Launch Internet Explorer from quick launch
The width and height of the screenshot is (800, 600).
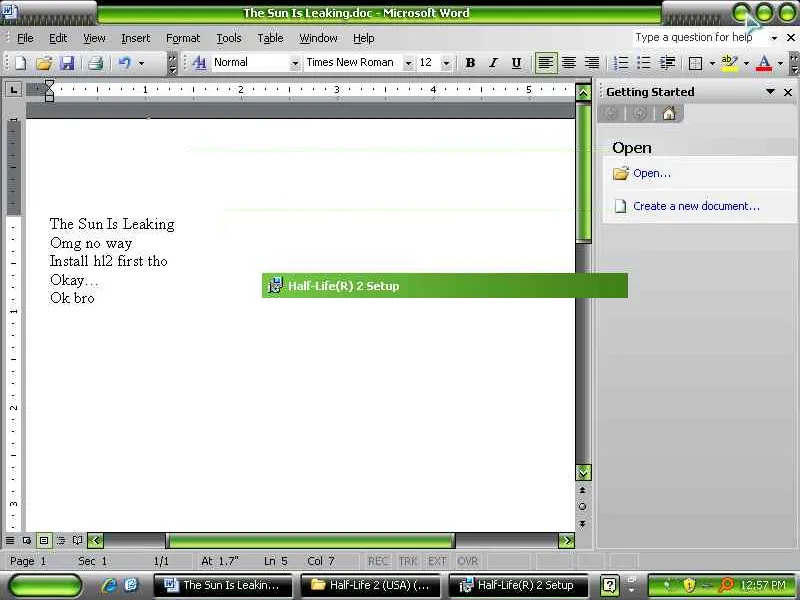coord(109,585)
